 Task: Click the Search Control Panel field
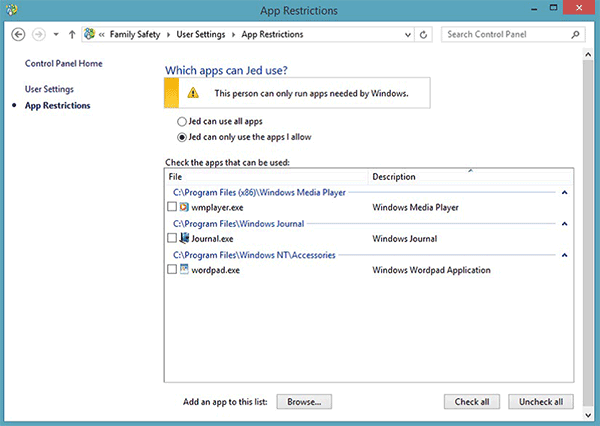click(x=507, y=34)
